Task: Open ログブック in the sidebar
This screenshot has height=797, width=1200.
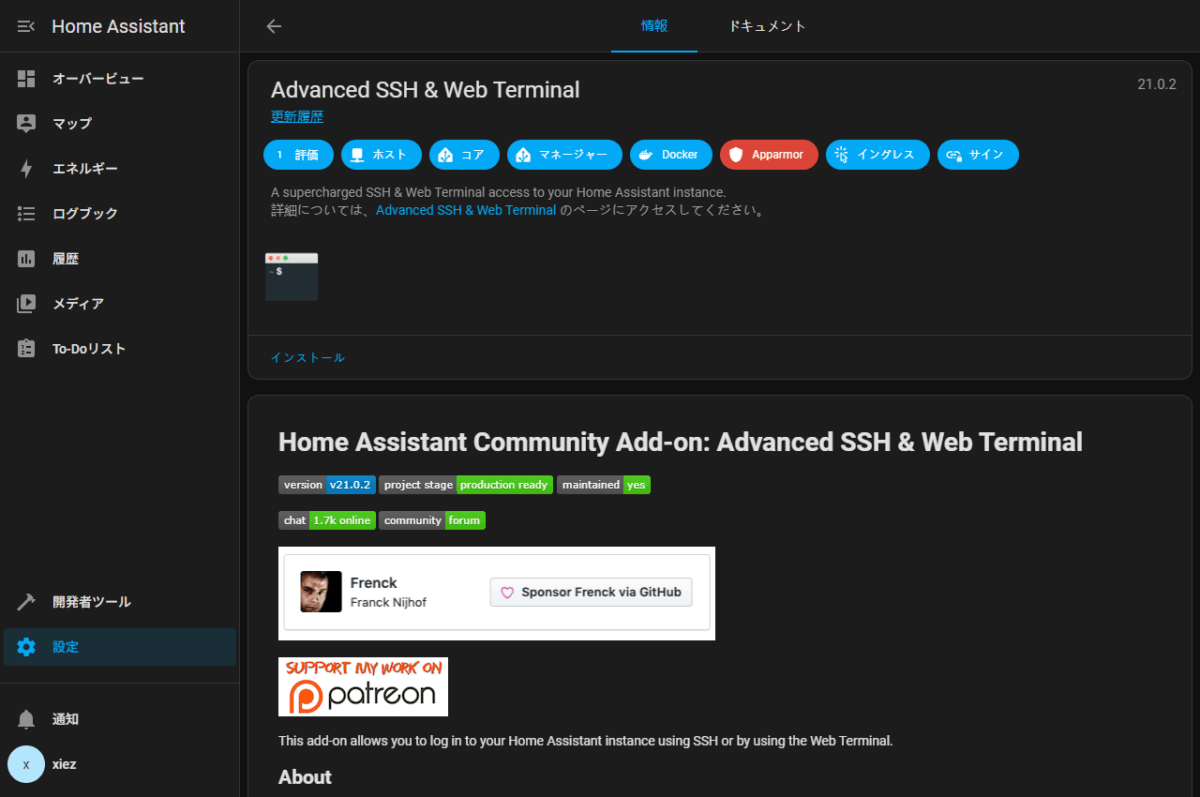Action: pyautogui.click(x=120, y=213)
